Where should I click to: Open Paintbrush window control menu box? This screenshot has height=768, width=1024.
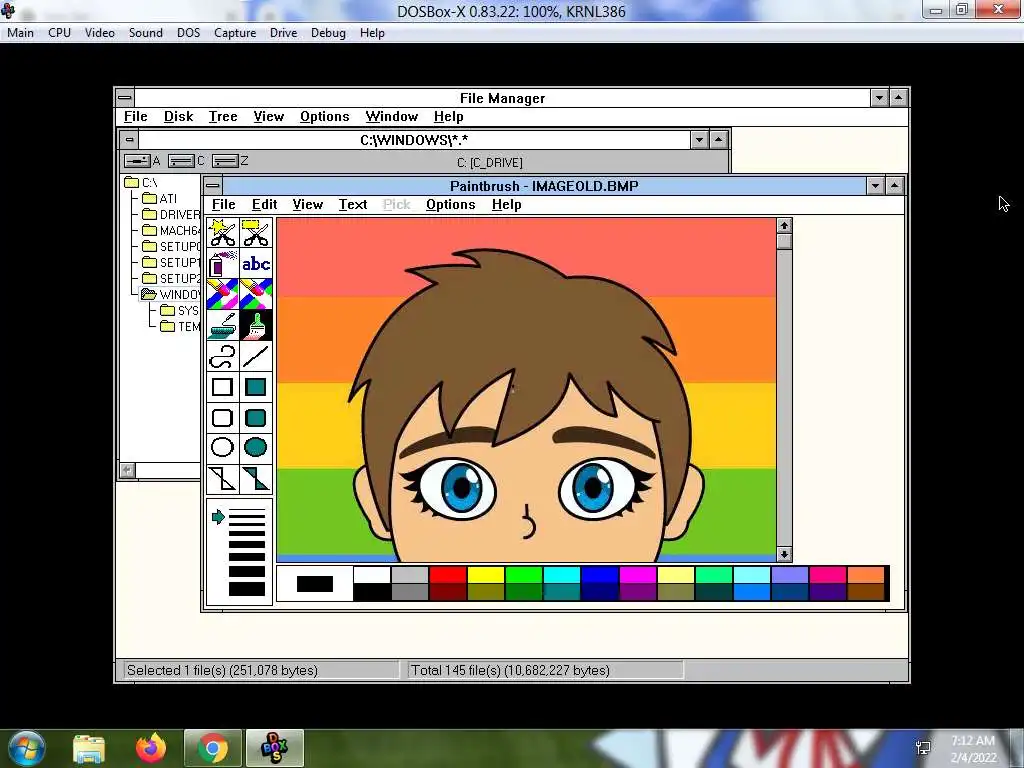coord(212,185)
